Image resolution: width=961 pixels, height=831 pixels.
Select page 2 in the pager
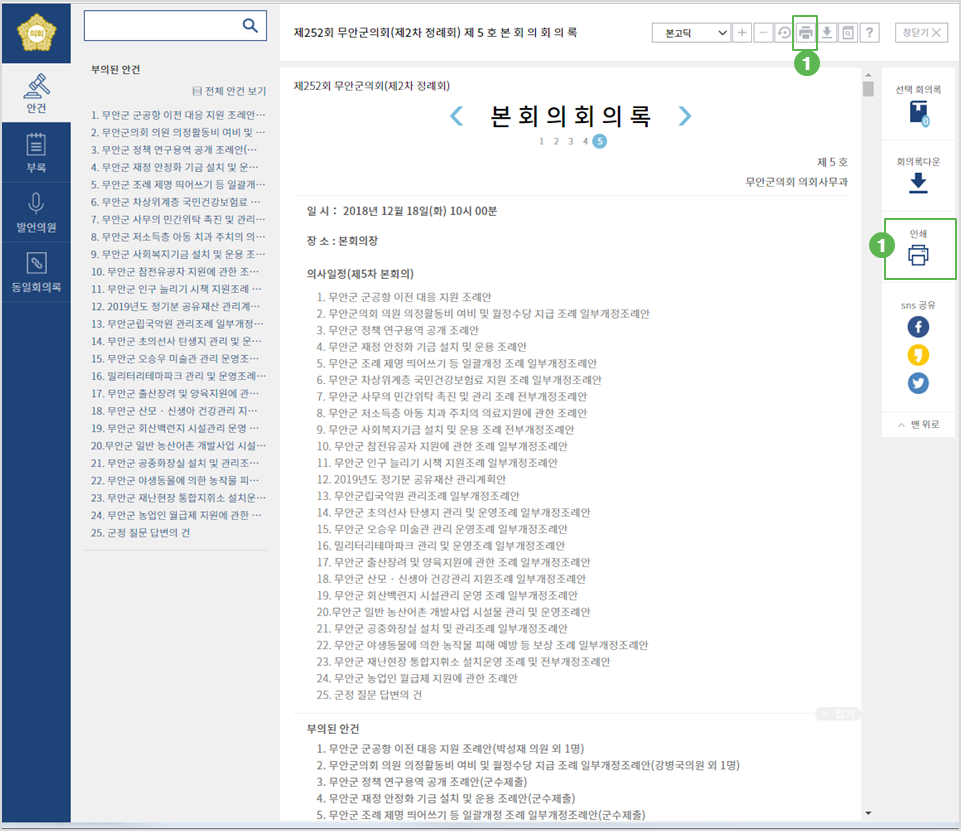point(556,142)
